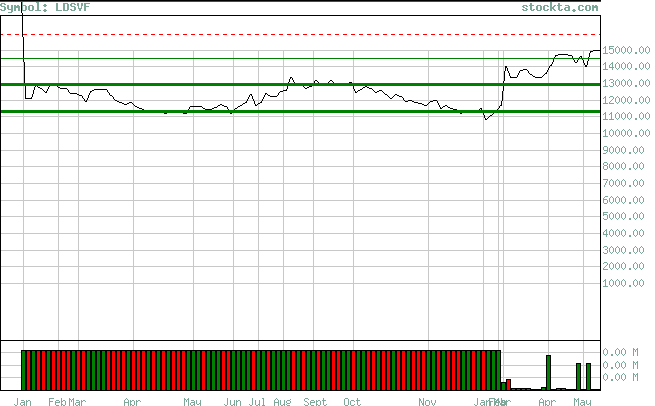Click the Aug month label on time axis
This screenshot has height=406, width=655.
pos(282,401)
